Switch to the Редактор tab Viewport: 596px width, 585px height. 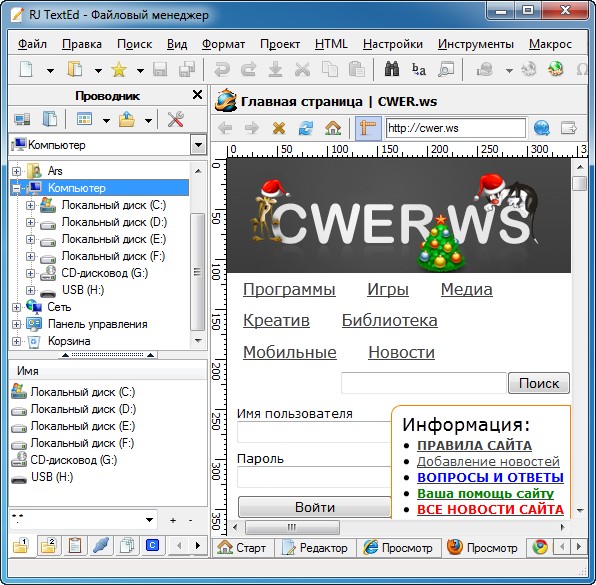pyautogui.click(x=315, y=548)
